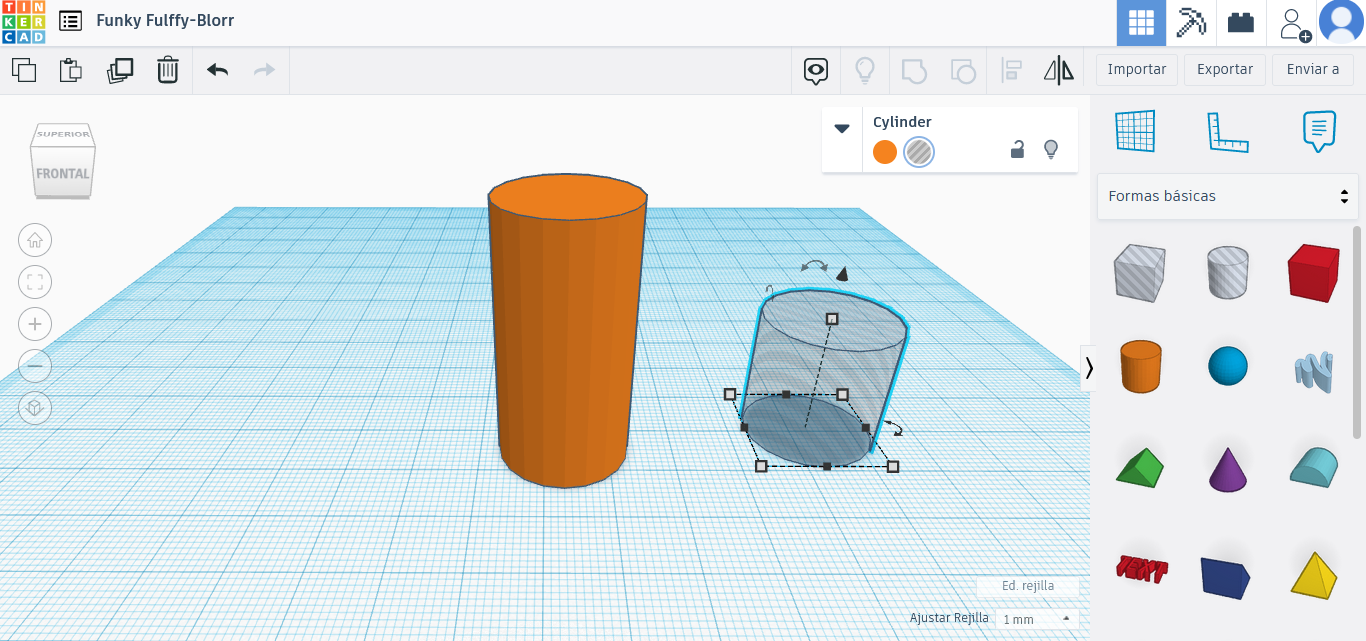The height and width of the screenshot is (641, 1366).
Task: Open the user profile avatar
Action: click(1341, 22)
